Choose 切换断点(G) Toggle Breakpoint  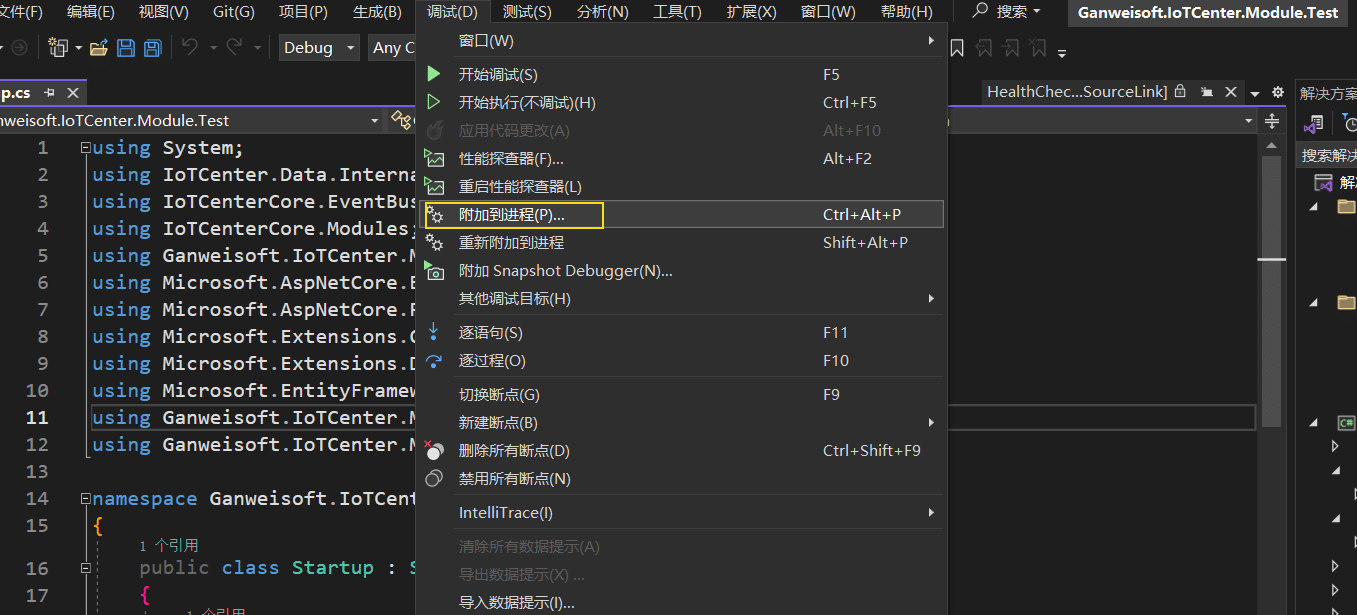click(683, 395)
